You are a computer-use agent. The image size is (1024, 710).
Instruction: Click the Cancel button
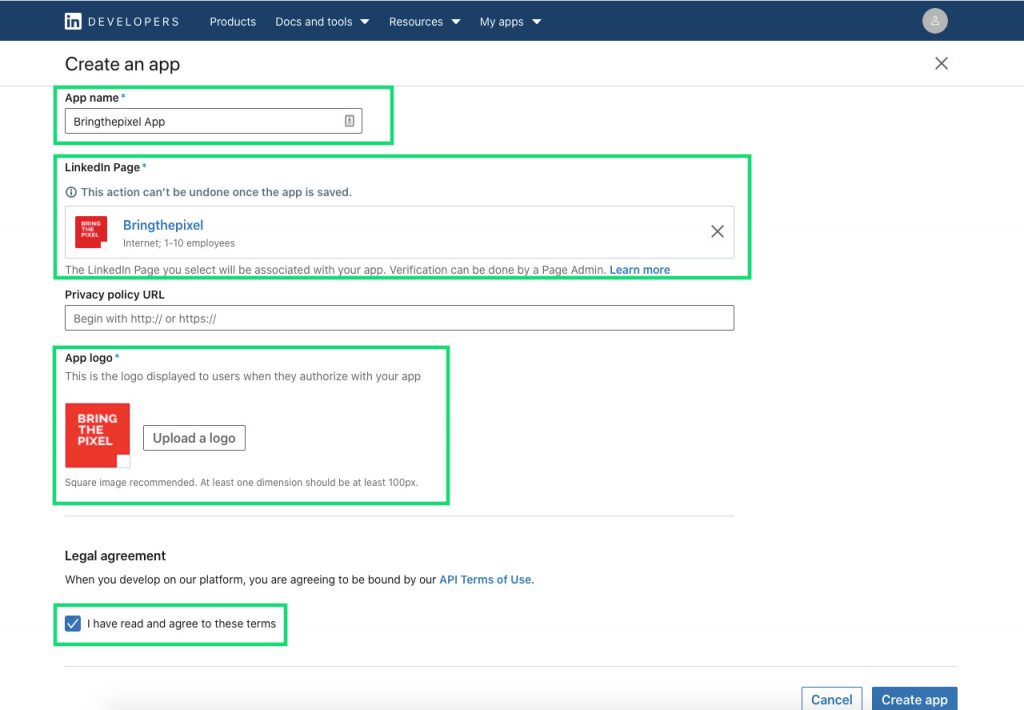831,699
